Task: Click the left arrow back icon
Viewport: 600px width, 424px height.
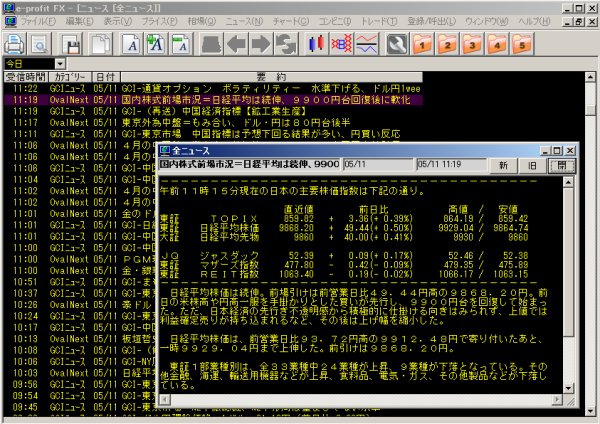Action: (236, 44)
